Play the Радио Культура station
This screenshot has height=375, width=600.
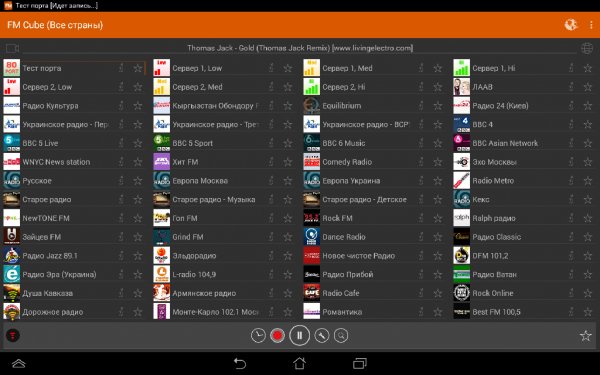click(50, 106)
